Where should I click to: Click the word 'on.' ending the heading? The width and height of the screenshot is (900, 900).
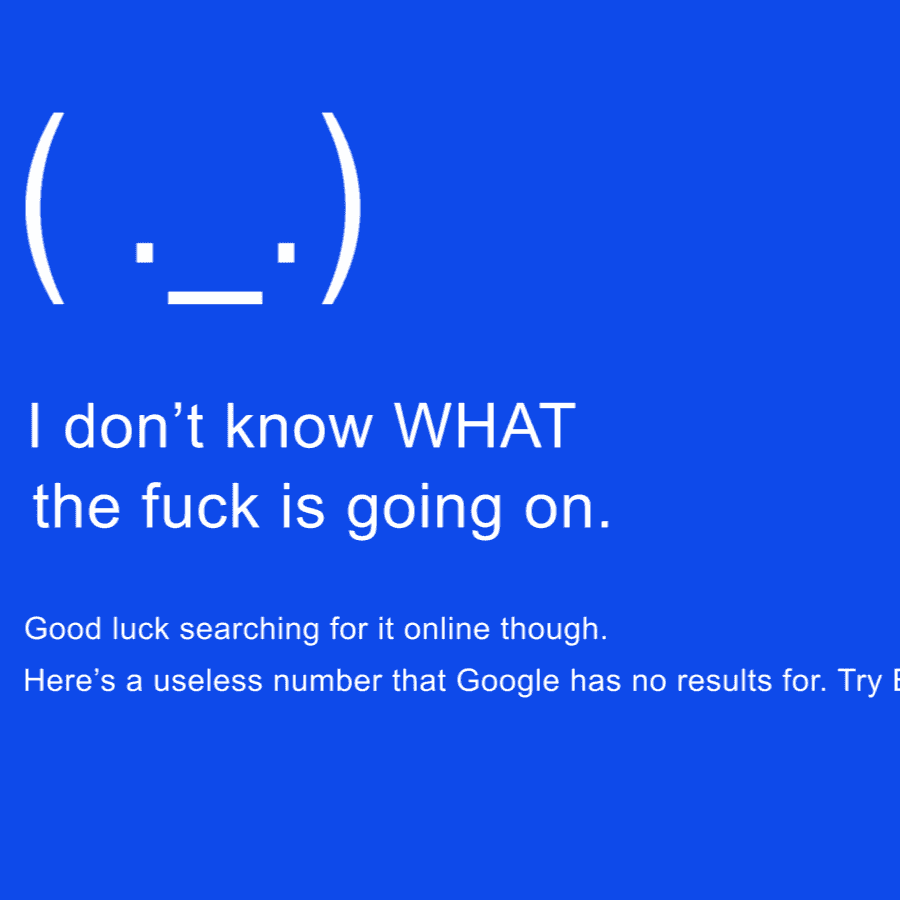pyautogui.click(x=567, y=507)
